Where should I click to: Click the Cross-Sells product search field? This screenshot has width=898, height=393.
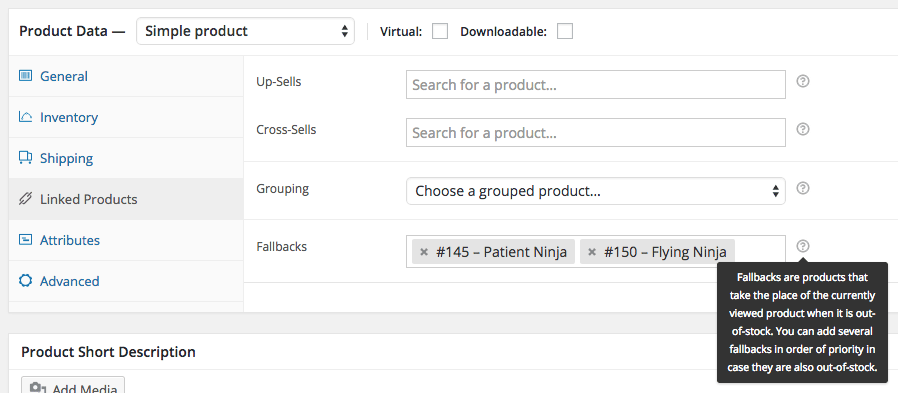596,132
